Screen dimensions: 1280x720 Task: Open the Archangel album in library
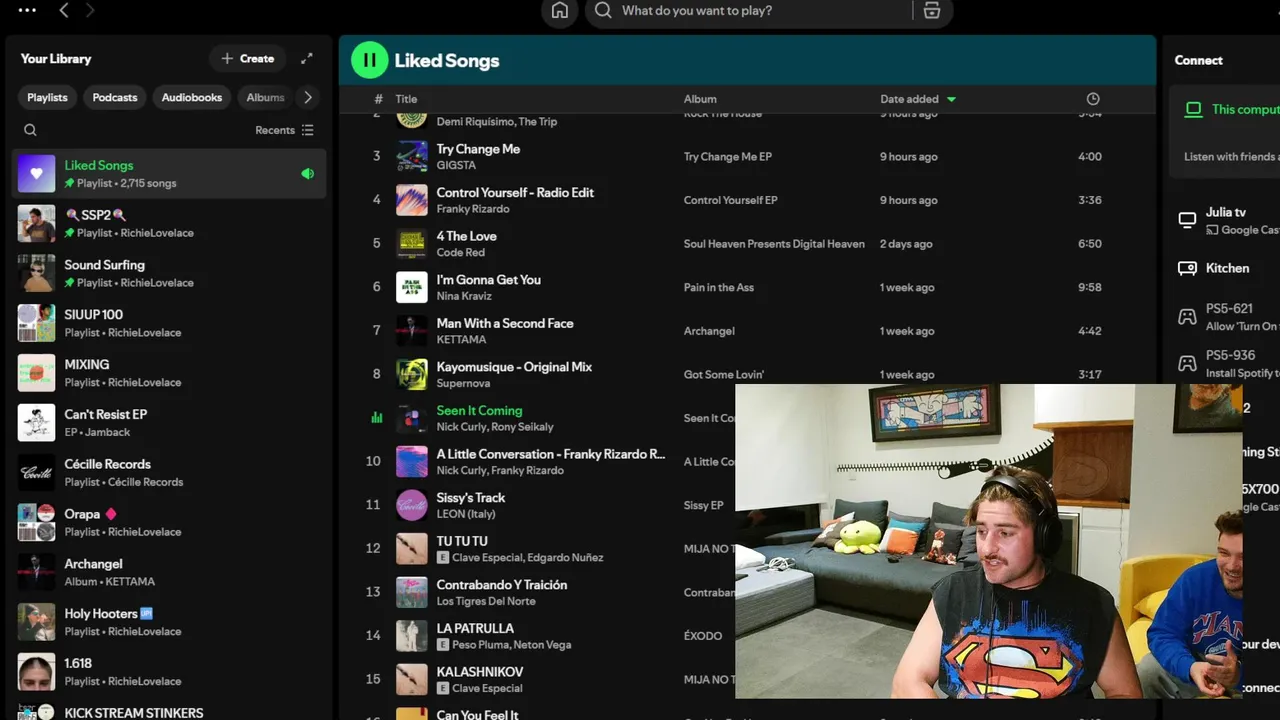(169, 572)
